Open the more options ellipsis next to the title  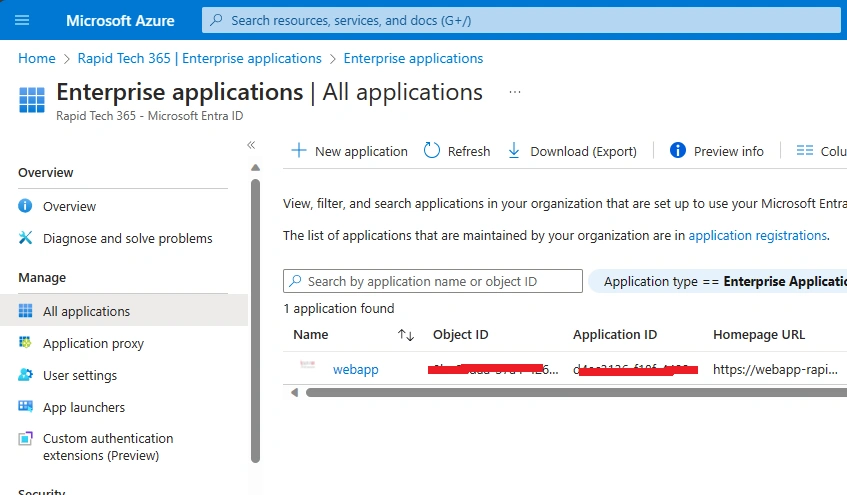coord(515,92)
